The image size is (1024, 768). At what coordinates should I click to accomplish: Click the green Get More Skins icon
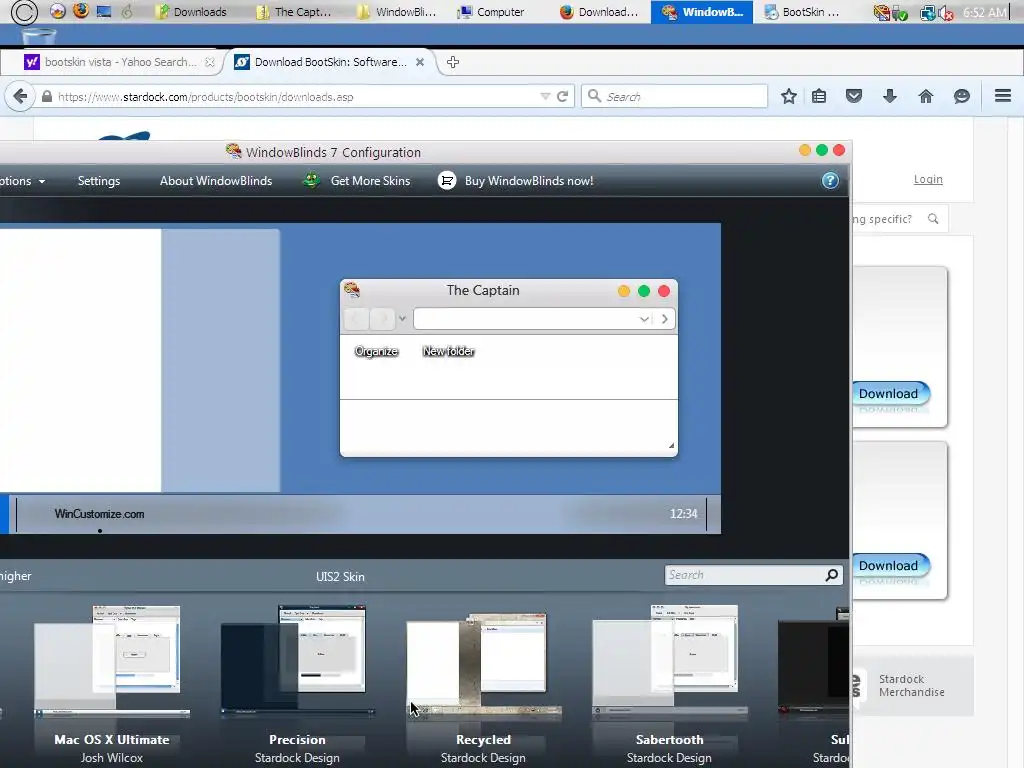tap(312, 180)
